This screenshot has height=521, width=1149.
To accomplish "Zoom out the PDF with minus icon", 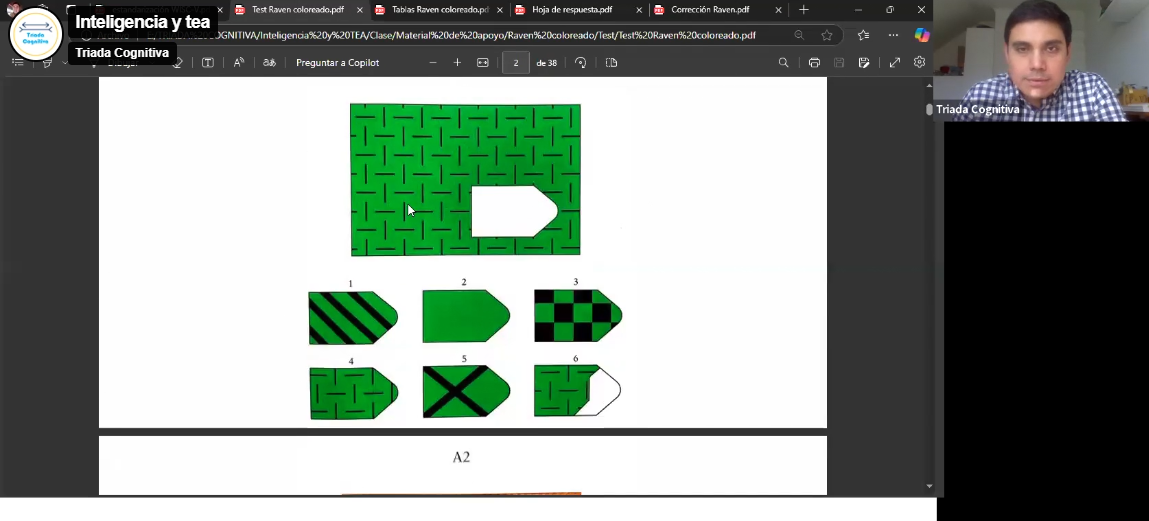I will point(433,63).
